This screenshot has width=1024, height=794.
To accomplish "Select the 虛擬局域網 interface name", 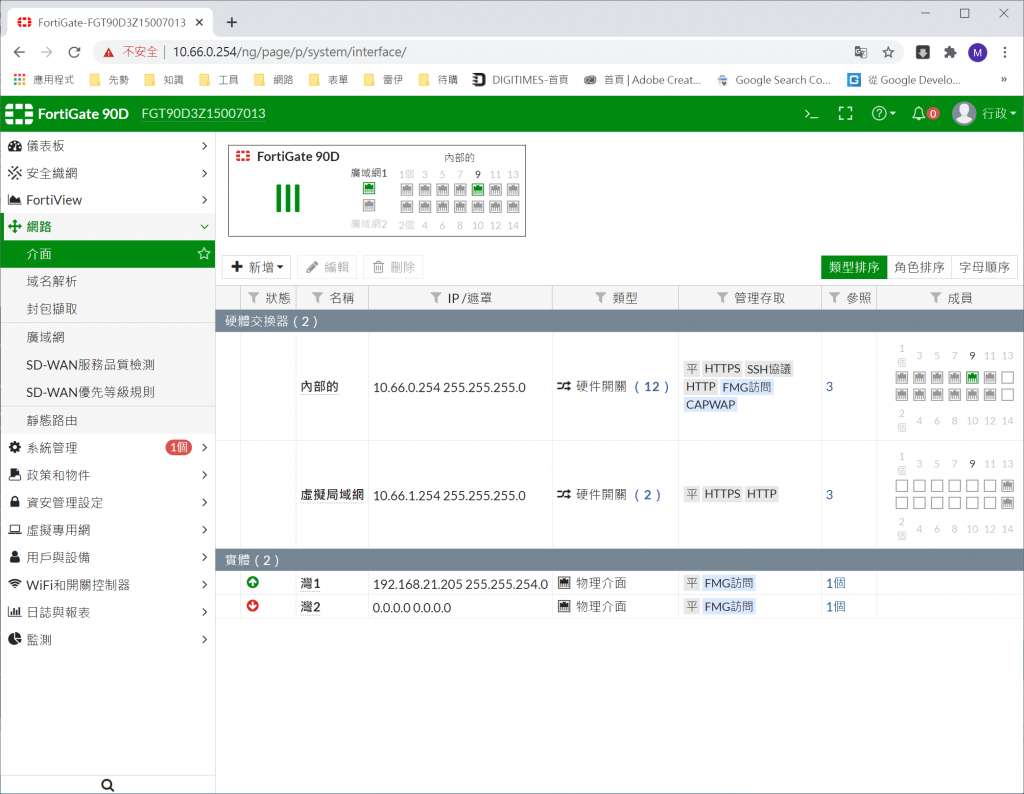I will click(x=332, y=495).
